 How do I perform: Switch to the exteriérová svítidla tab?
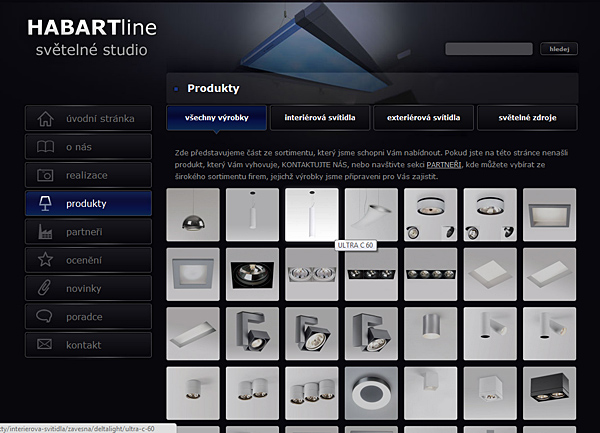coord(424,118)
